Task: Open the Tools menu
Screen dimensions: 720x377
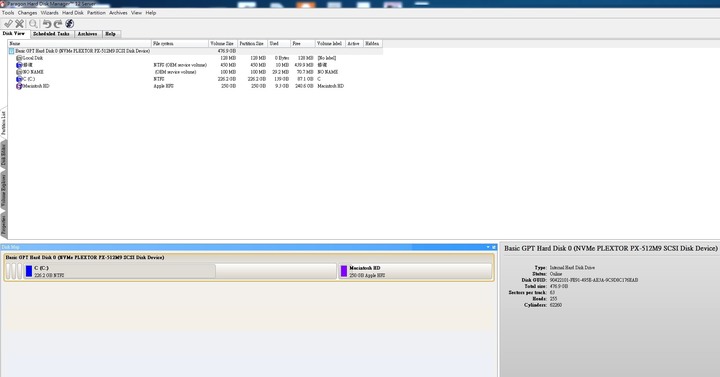Action: [x=8, y=13]
